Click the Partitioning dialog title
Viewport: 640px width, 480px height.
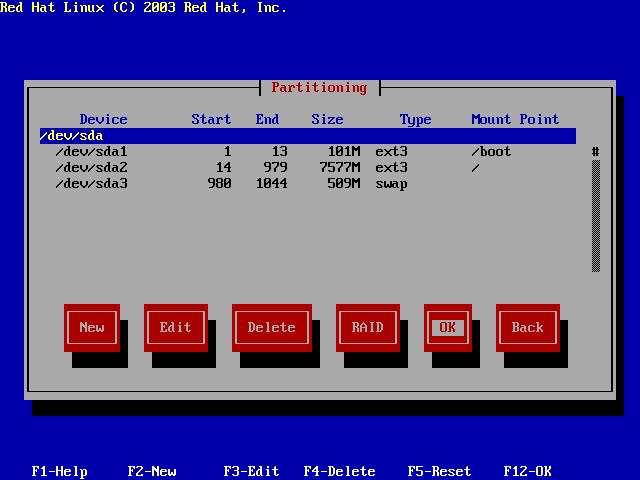click(x=319, y=88)
